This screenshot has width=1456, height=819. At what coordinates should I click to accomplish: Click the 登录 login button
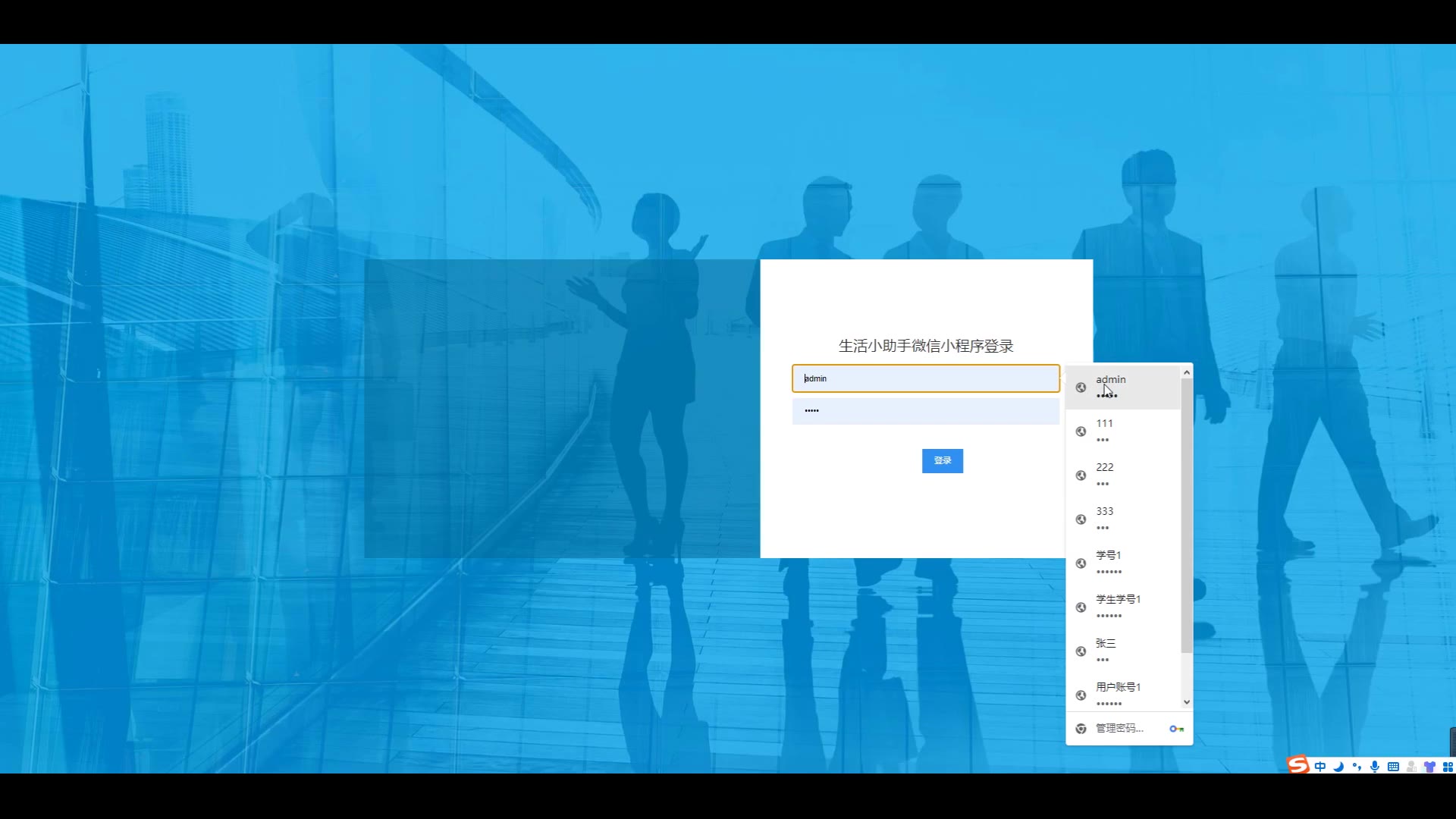tap(943, 461)
